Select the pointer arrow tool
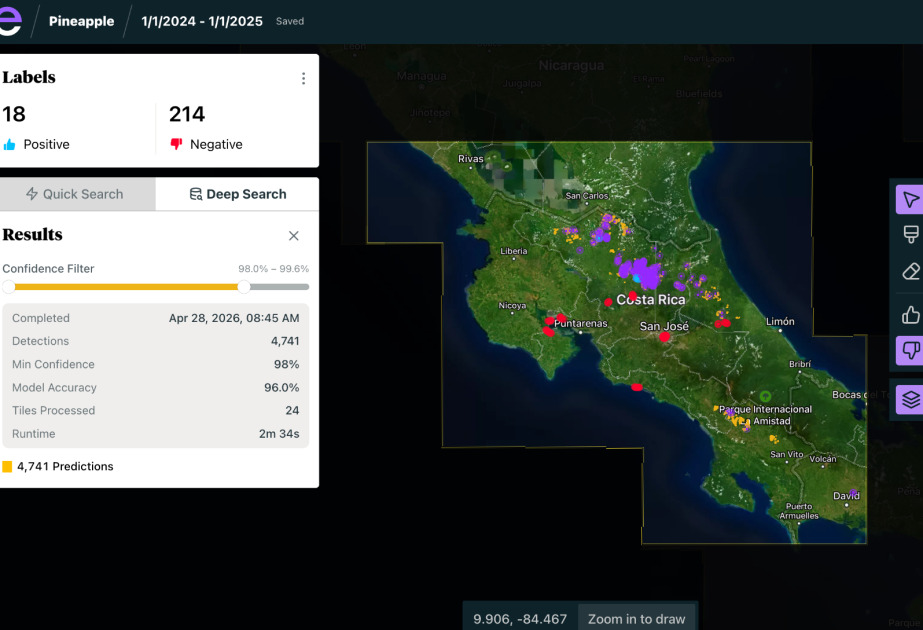The width and height of the screenshot is (923, 630). tap(909, 199)
